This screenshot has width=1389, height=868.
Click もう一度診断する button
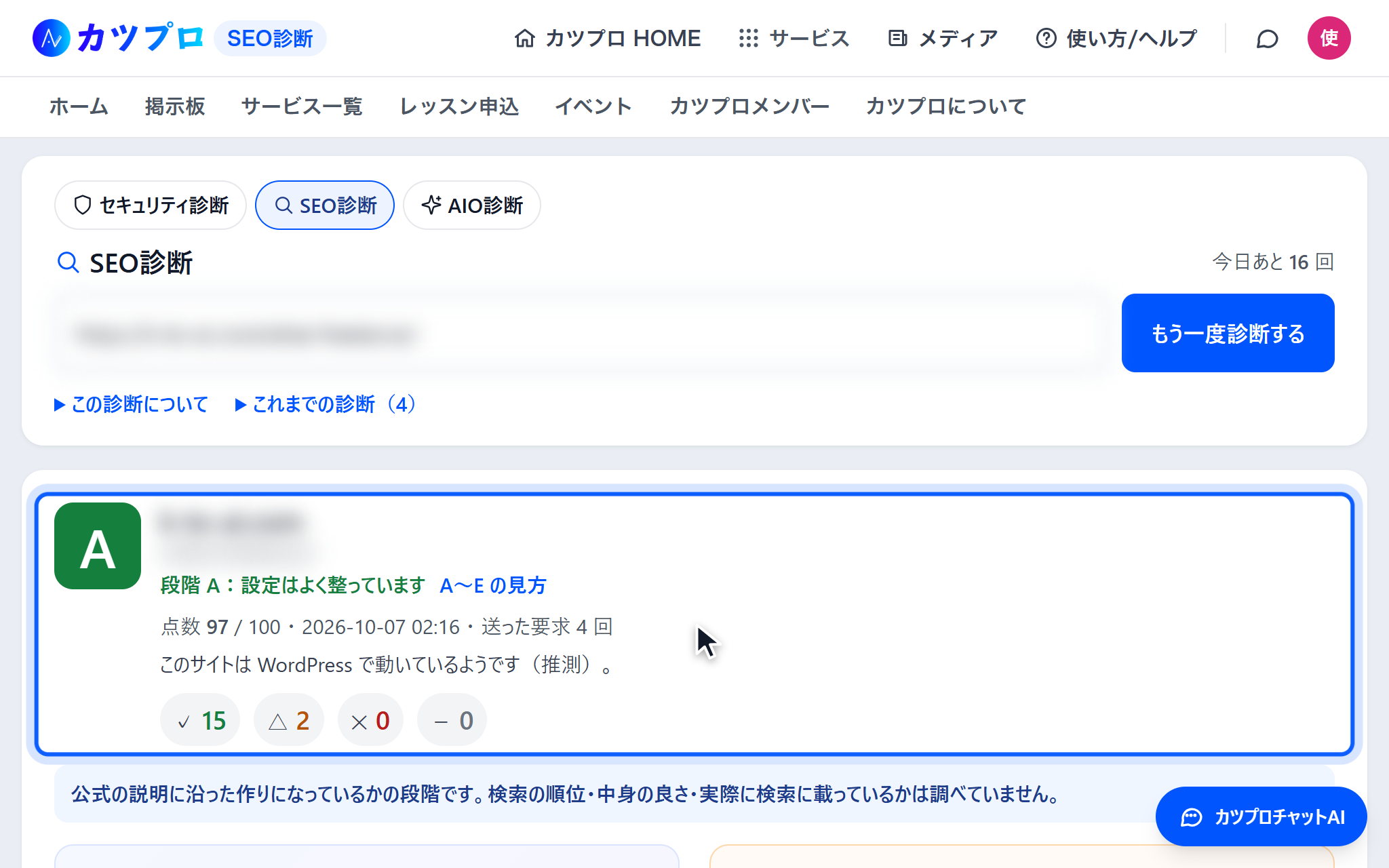pyautogui.click(x=1228, y=333)
